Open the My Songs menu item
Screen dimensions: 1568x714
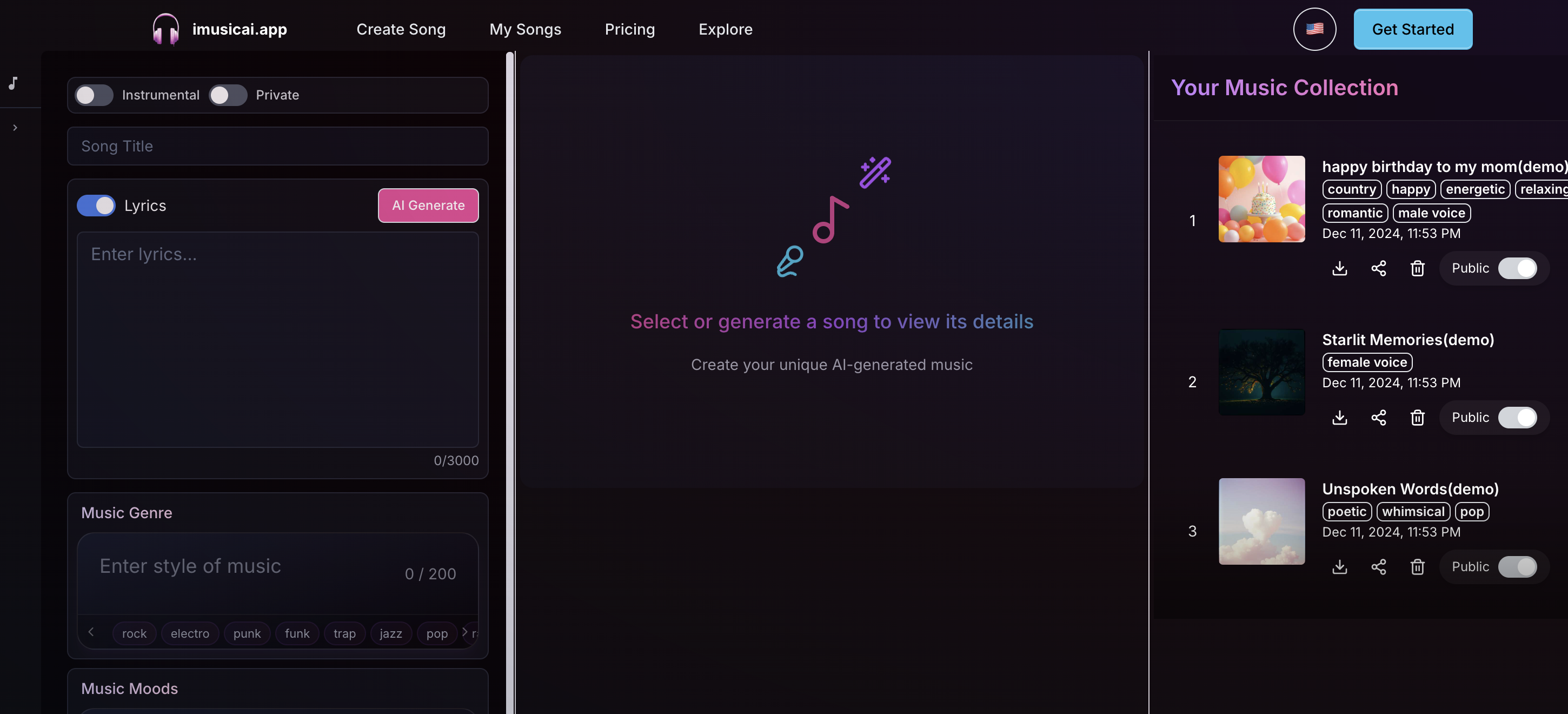click(524, 29)
